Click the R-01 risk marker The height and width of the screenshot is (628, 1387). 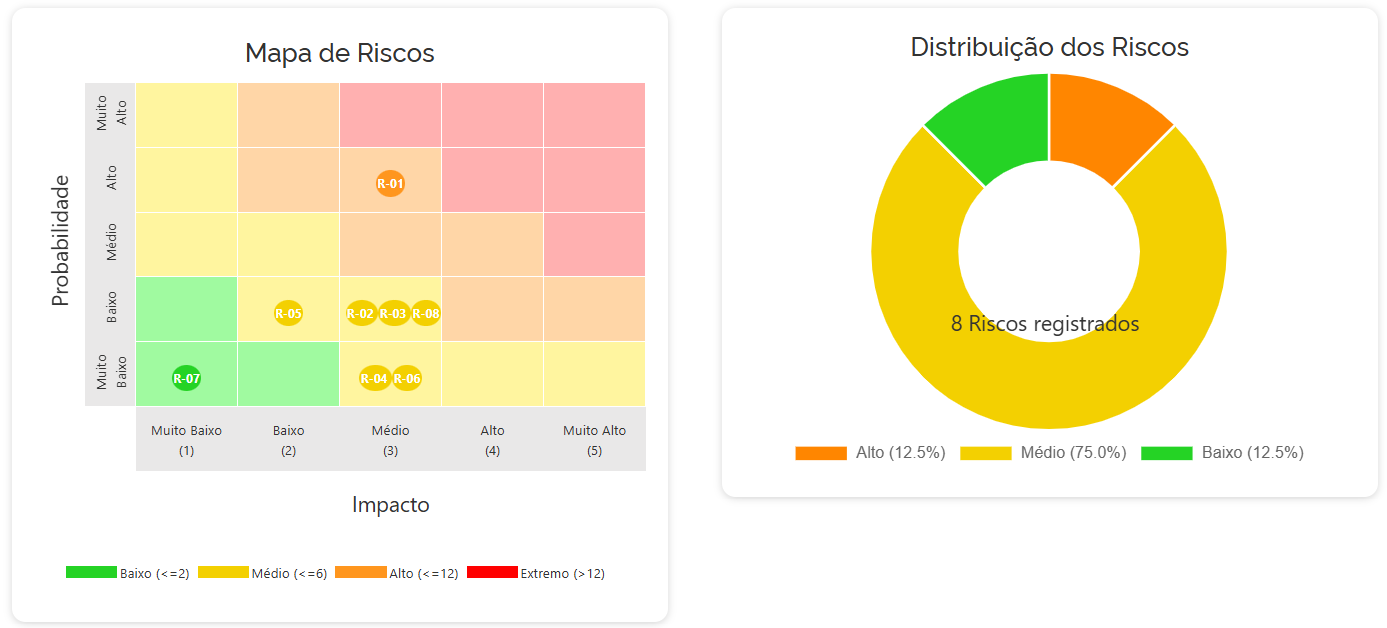pyautogui.click(x=390, y=184)
